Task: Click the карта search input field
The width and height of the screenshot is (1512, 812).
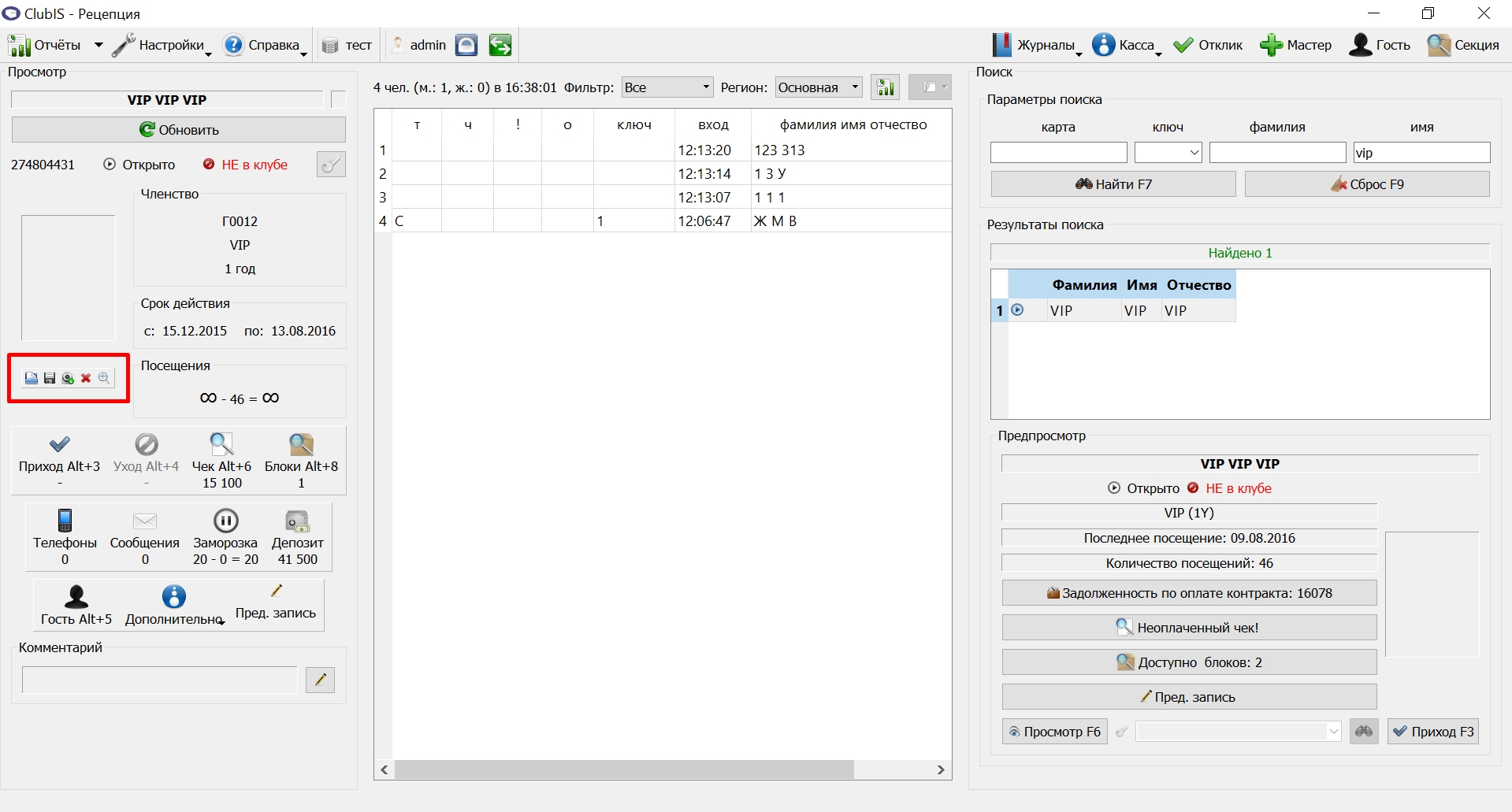Action: pos(1058,153)
